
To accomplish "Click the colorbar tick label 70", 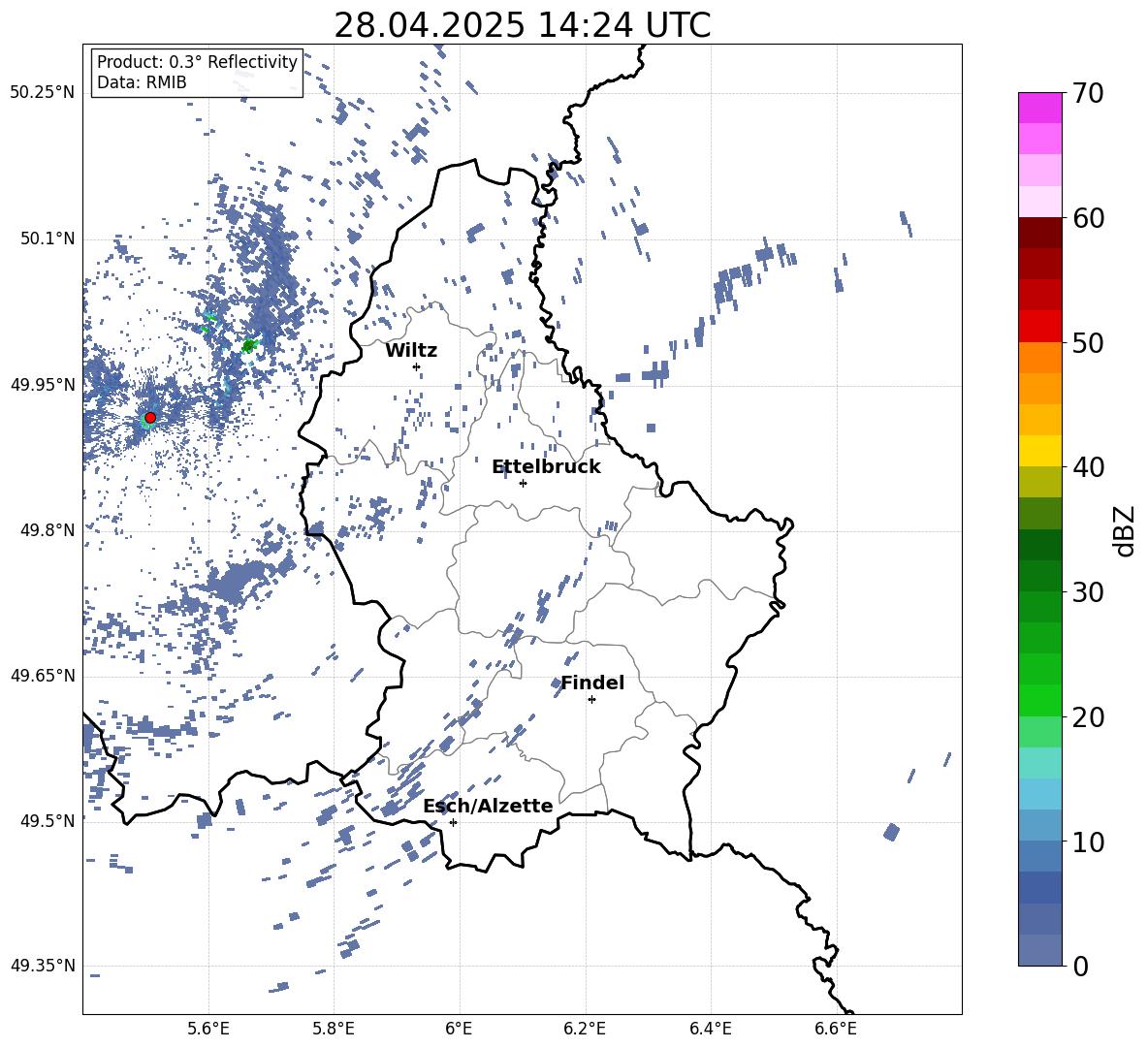I will click(1088, 93).
